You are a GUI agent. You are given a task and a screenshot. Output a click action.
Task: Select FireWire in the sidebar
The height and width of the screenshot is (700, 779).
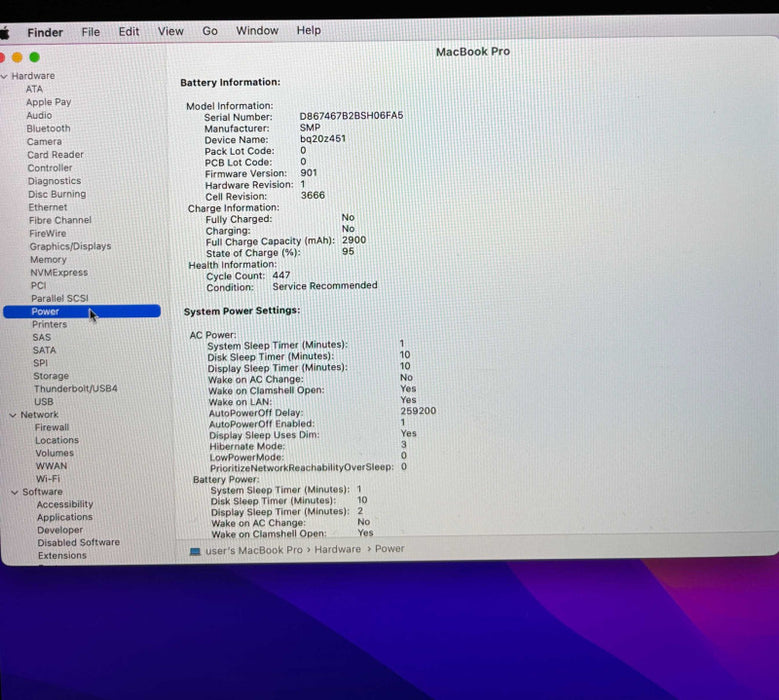48,233
